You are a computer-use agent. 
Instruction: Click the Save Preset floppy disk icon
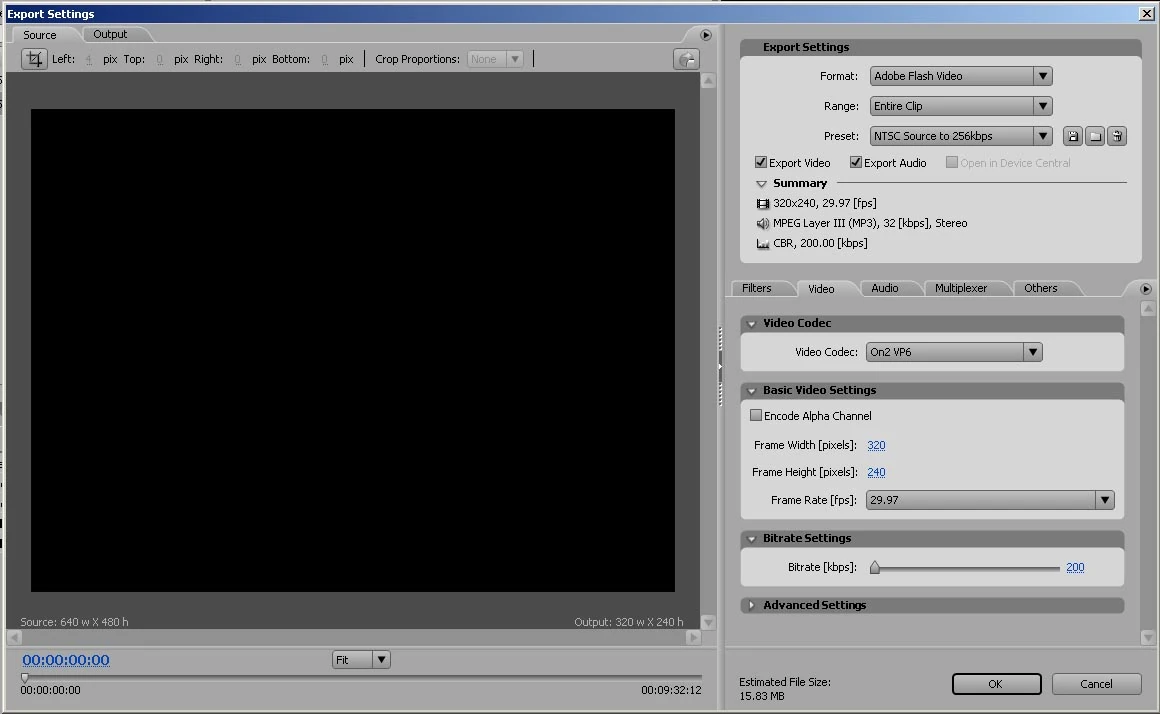pyautogui.click(x=1072, y=137)
